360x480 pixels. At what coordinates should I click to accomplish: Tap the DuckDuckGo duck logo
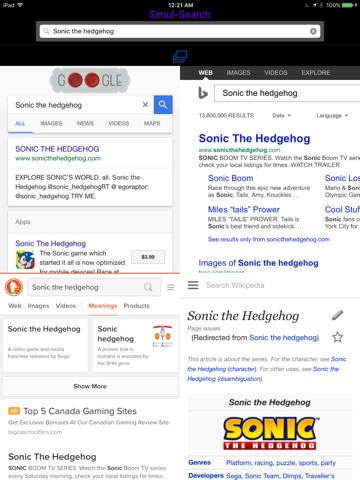click(14, 287)
